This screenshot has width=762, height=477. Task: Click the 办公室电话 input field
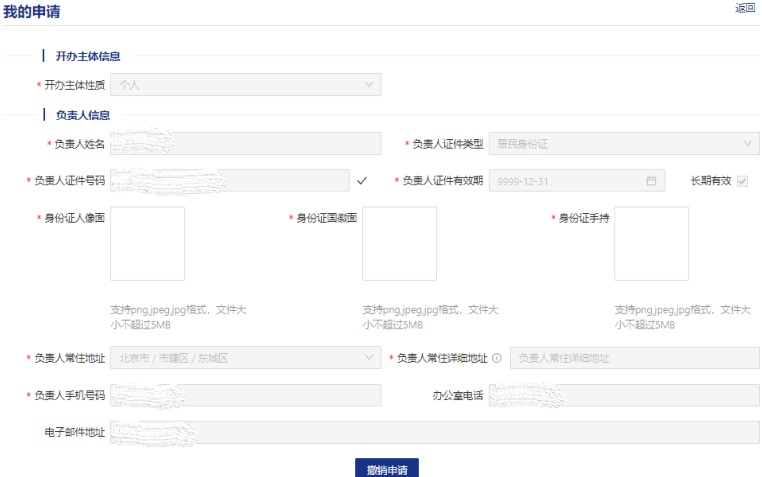(x=624, y=396)
